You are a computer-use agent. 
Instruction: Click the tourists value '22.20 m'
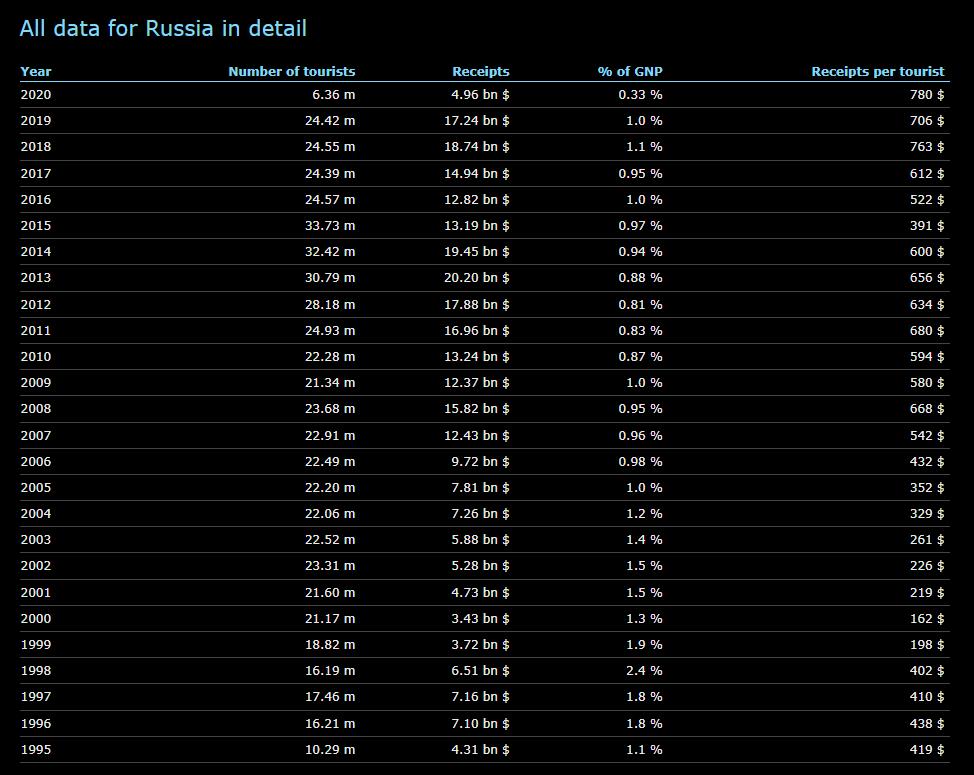(x=330, y=487)
